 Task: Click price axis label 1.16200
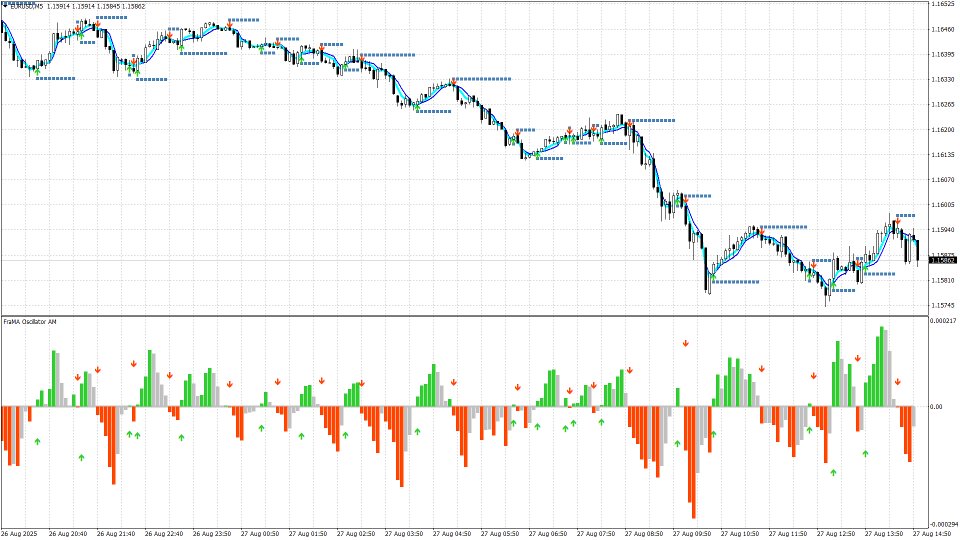tap(943, 129)
